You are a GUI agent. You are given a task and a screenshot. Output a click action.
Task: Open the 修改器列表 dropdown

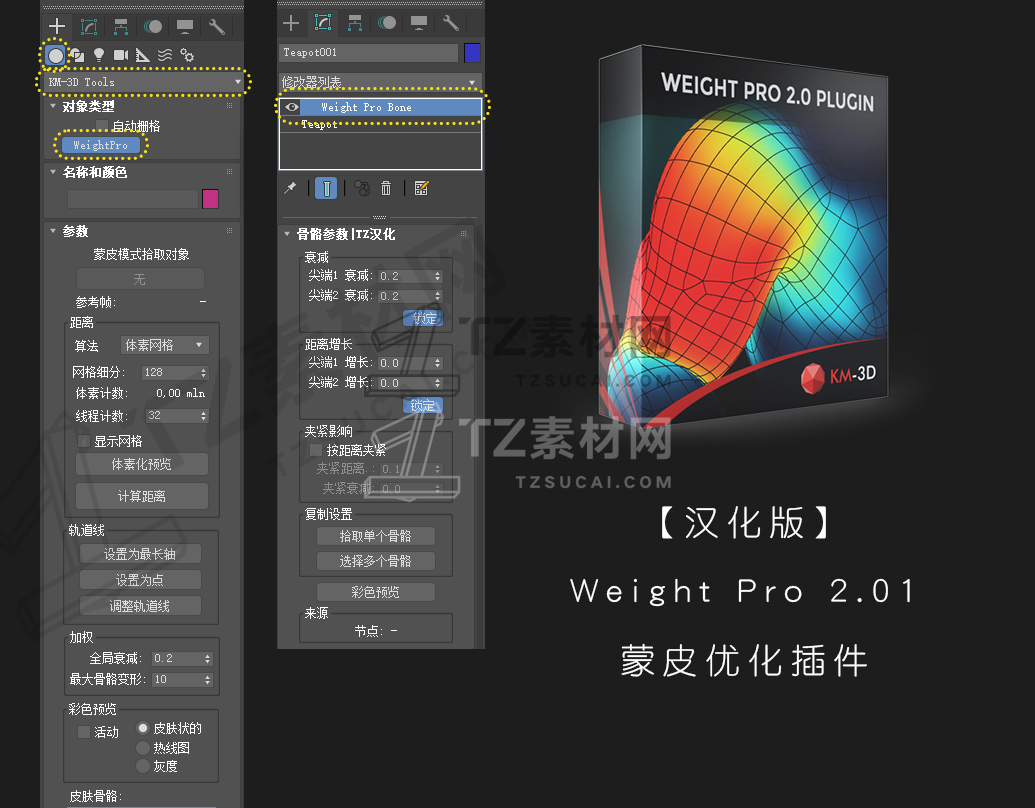pos(380,83)
